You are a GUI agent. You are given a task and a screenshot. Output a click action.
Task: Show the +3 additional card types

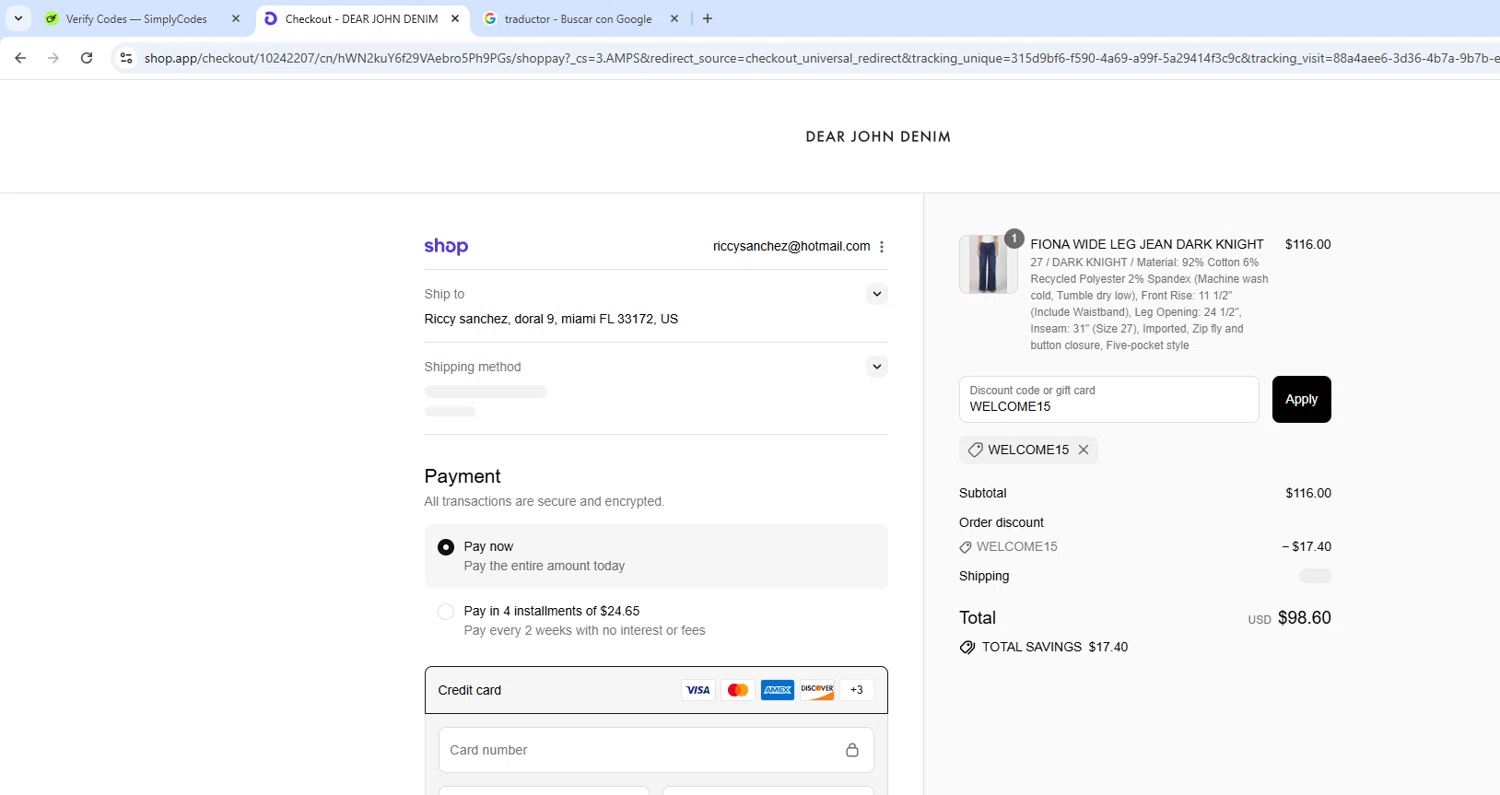pos(856,690)
